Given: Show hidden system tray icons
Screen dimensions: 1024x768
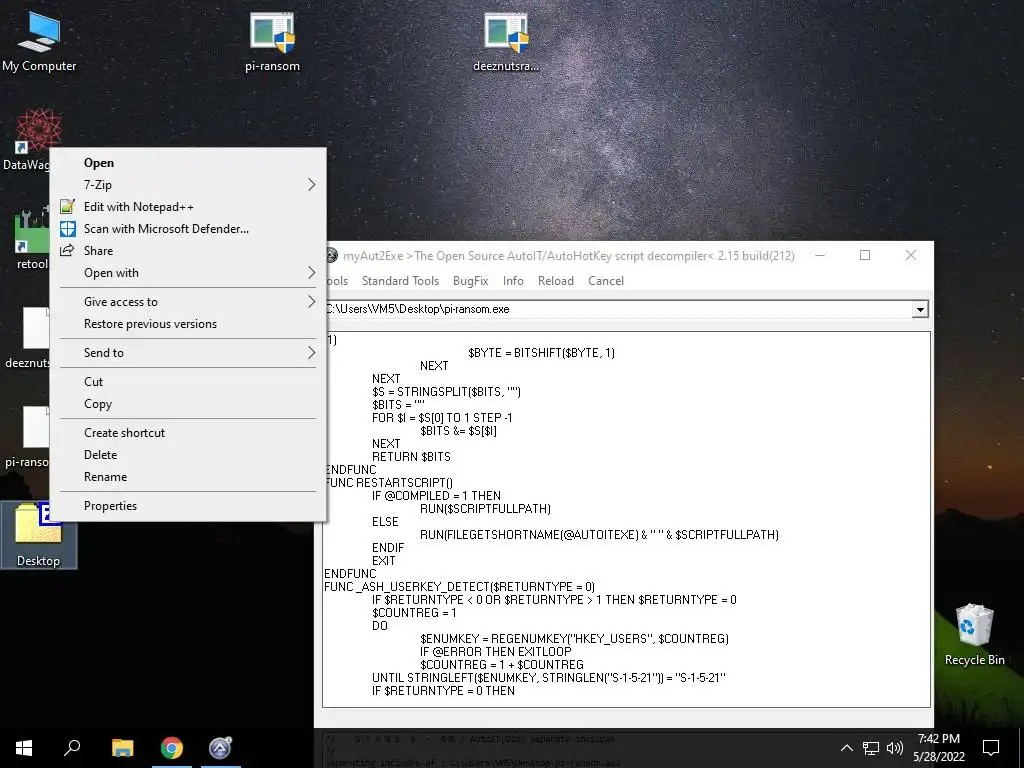Looking at the screenshot, I should 846,748.
